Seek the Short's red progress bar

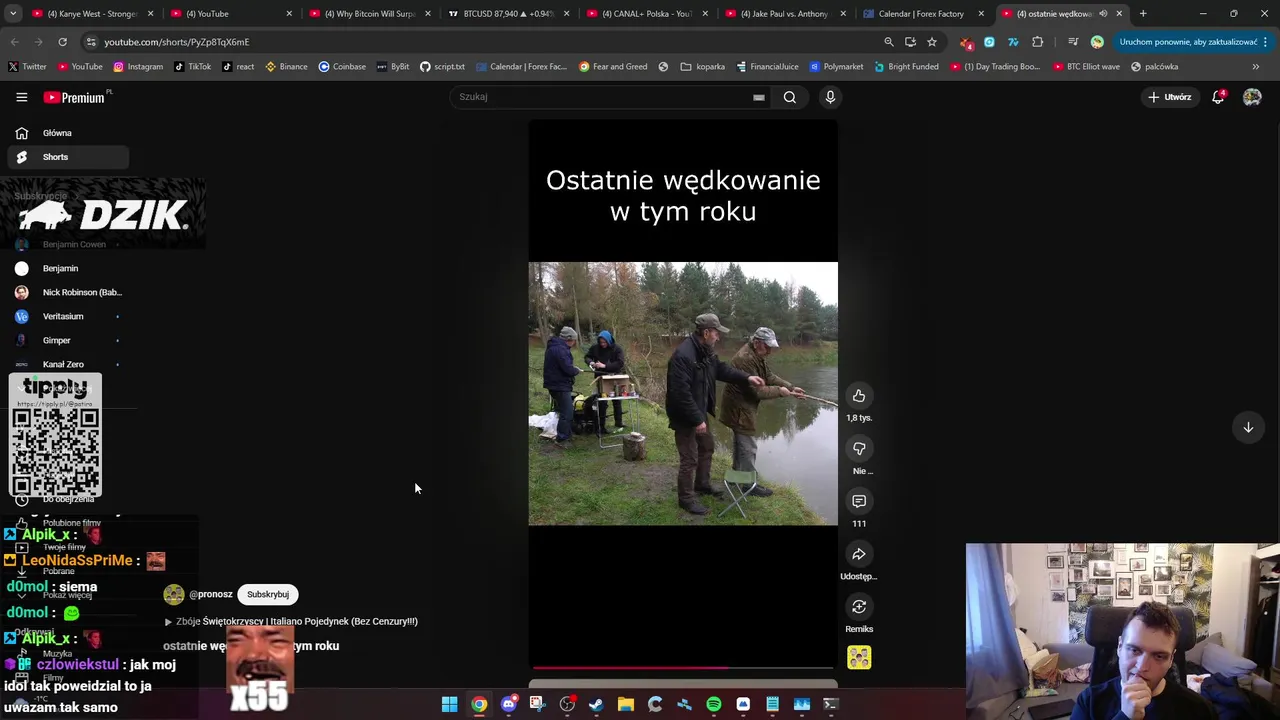coord(683,667)
